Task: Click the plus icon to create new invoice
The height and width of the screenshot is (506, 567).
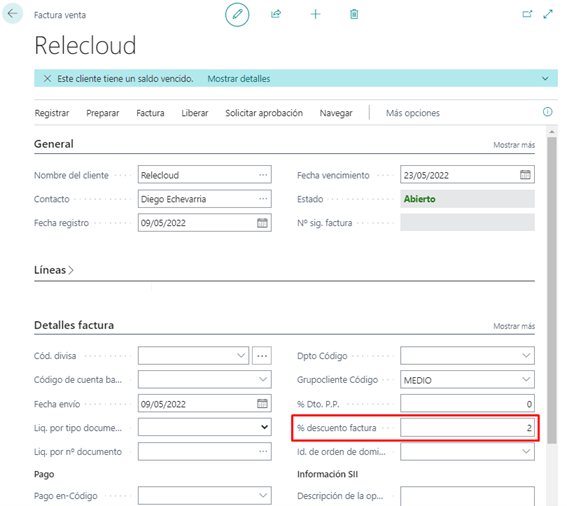Action: click(315, 14)
